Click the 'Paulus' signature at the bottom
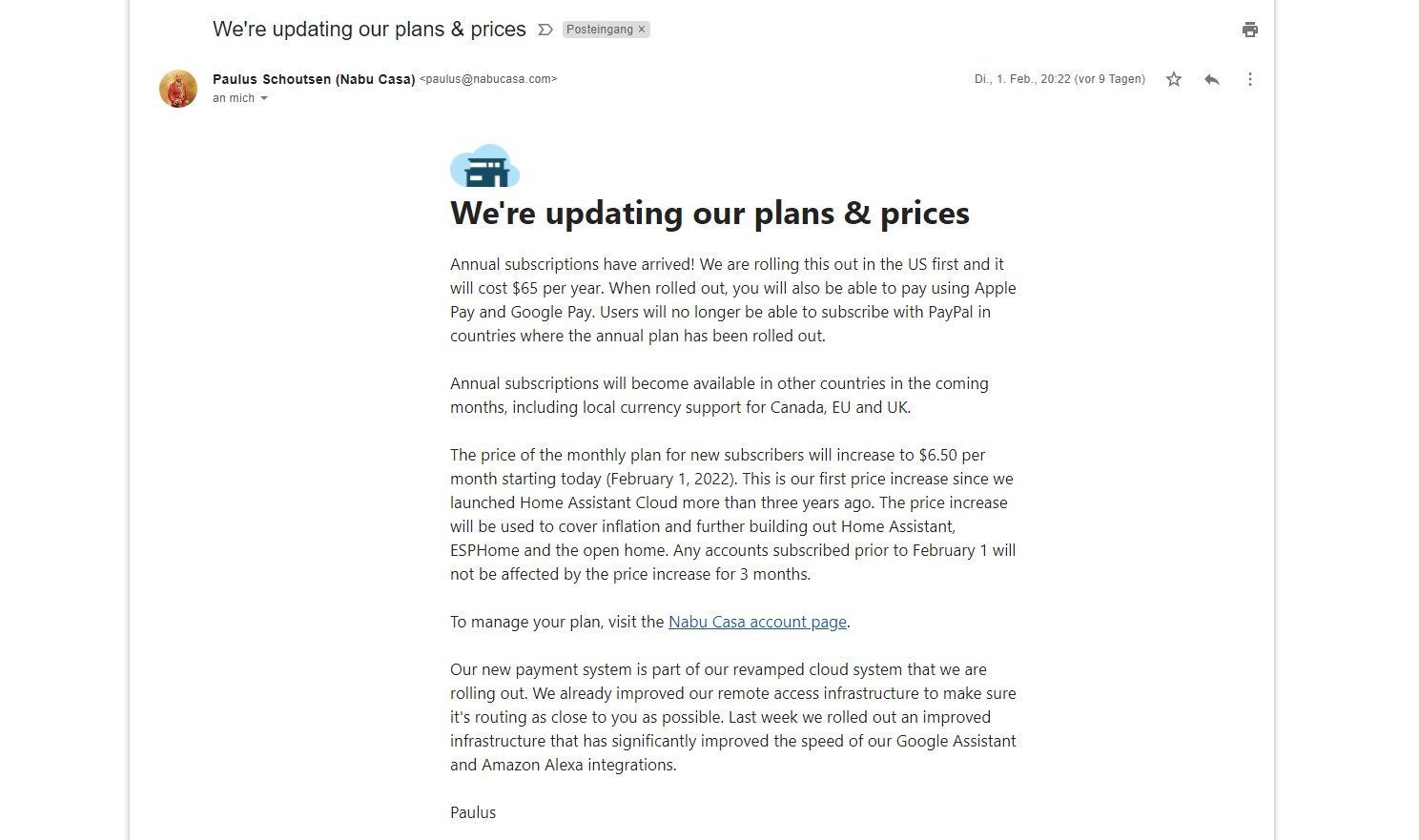Screen dimensions: 1419x840 [473, 812]
